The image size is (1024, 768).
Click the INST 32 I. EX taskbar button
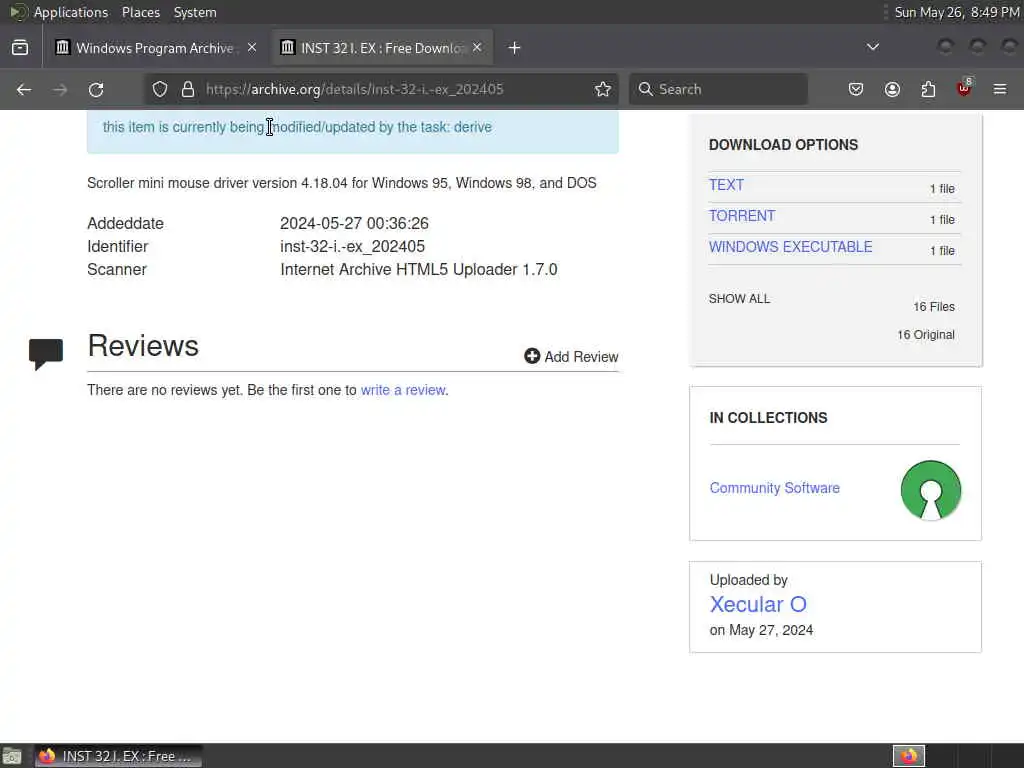pos(118,757)
